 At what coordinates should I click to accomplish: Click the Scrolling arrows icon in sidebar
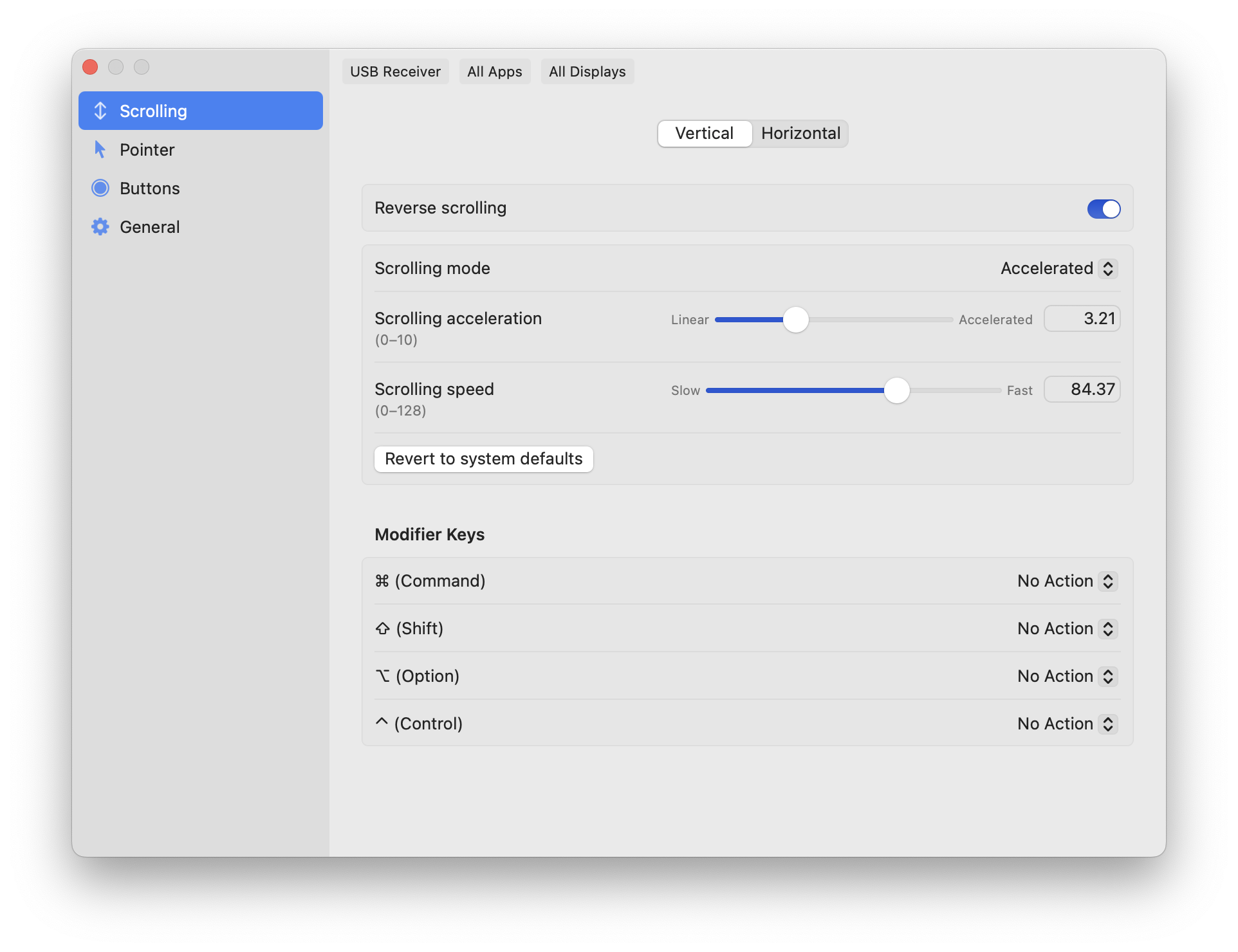[100, 111]
